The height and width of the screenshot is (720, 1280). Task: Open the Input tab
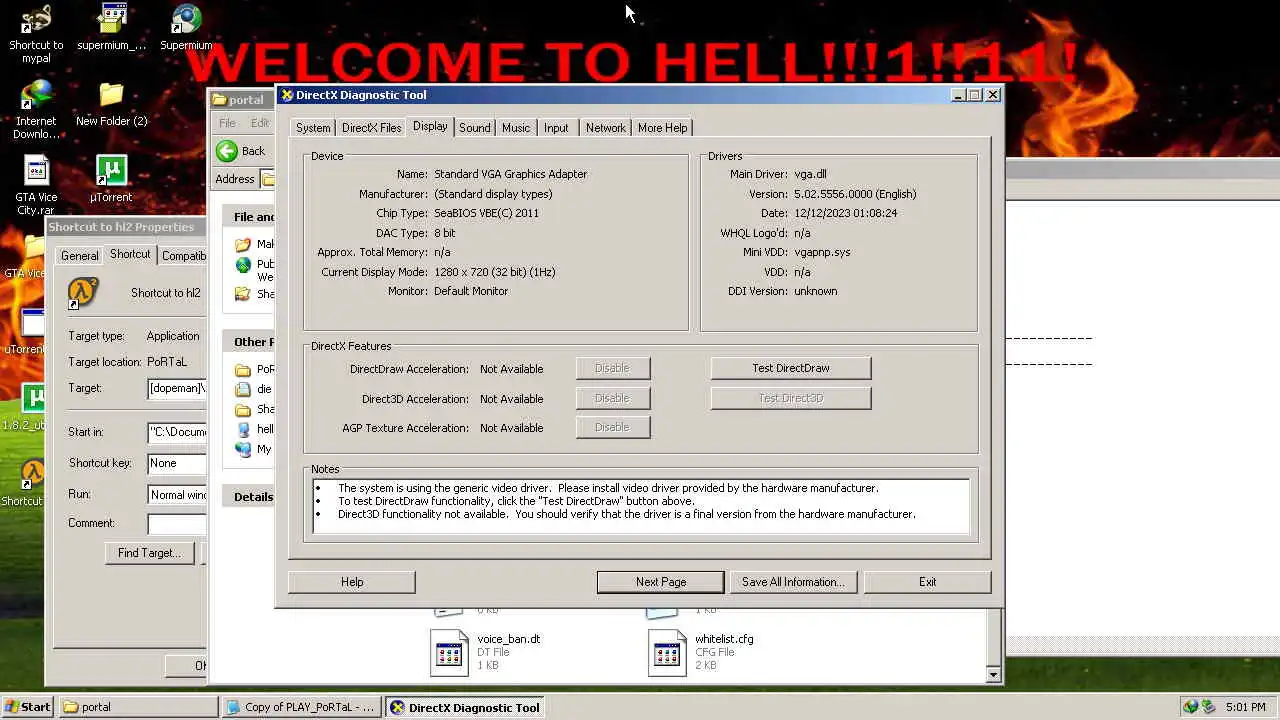[x=556, y=128]
